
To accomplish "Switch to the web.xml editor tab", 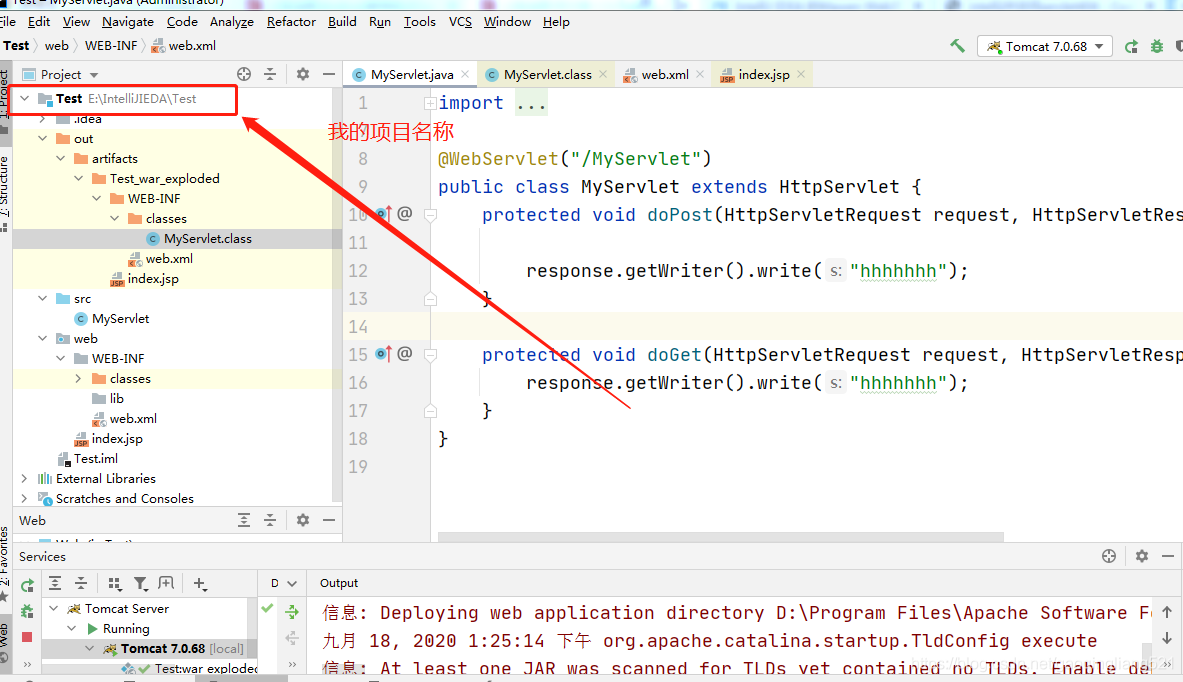I will click(665, 75).
